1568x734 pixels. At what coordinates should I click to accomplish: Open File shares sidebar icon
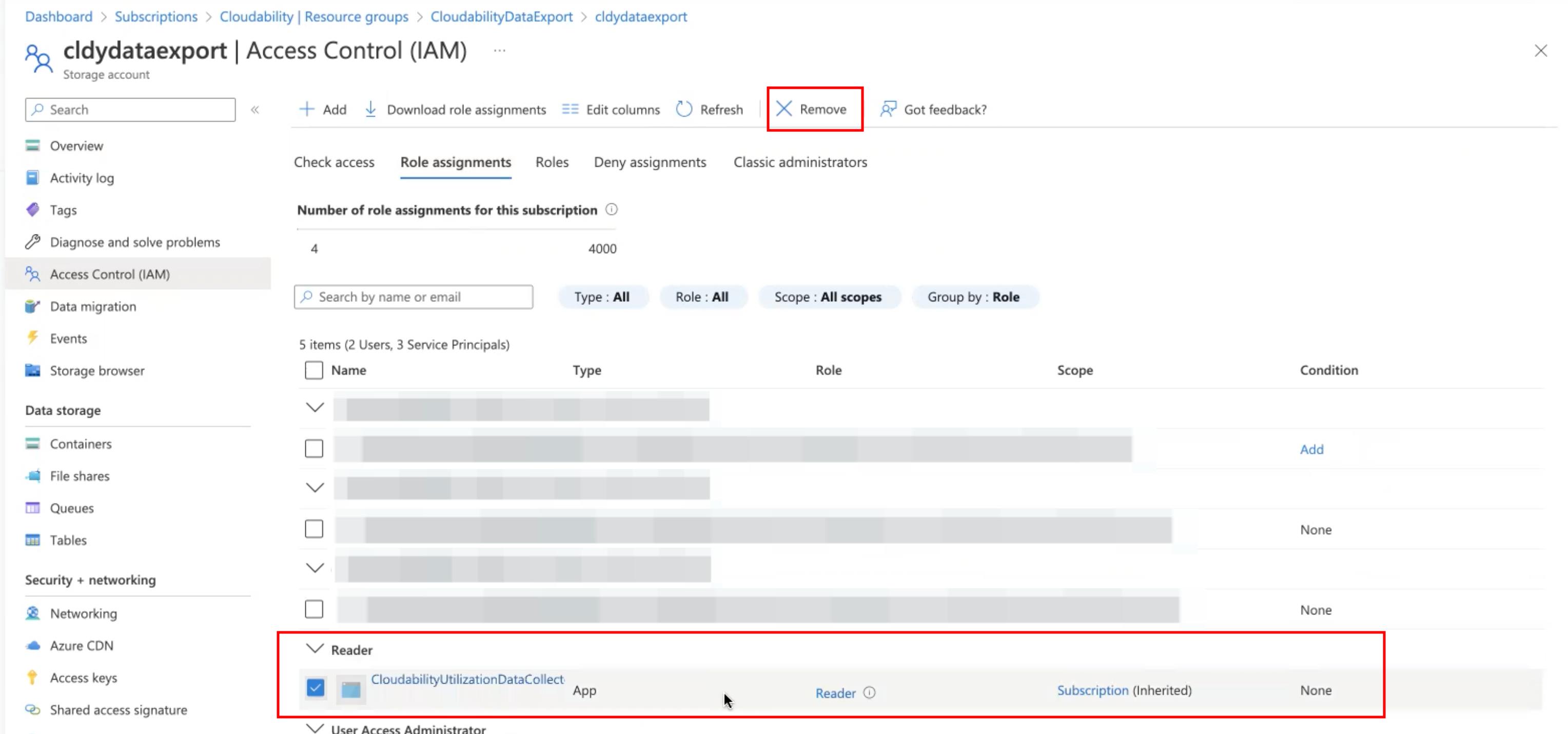click(33, 476)
